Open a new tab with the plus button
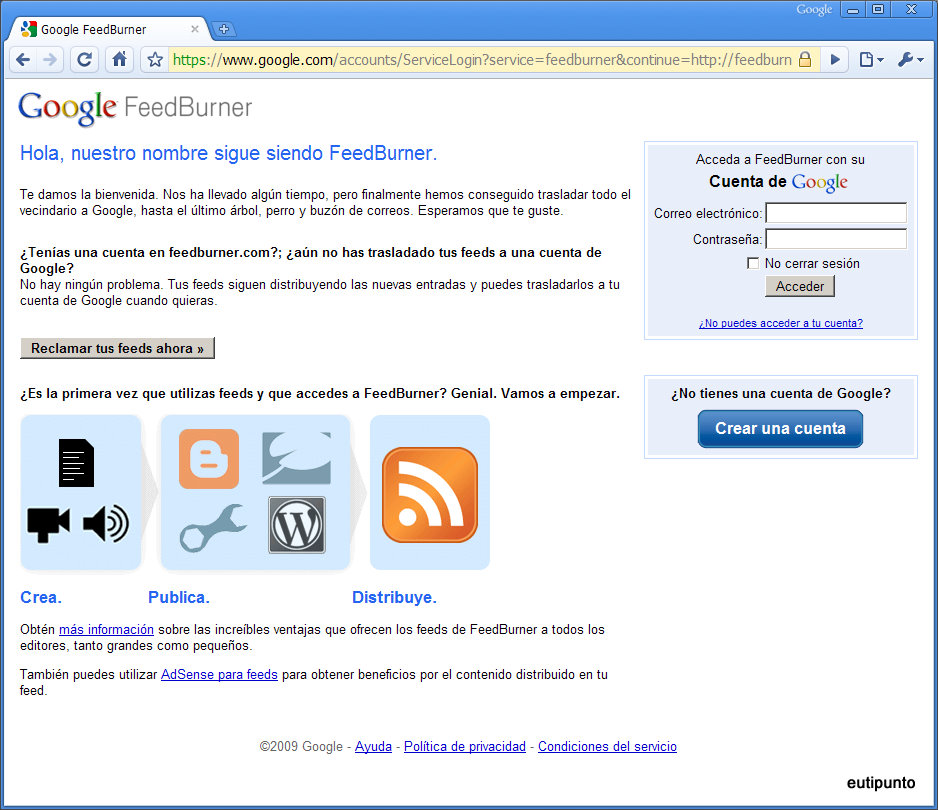Image resolution: width=938 pixels, height=810 pixels. pyautogui.click(x=224, y=29)
